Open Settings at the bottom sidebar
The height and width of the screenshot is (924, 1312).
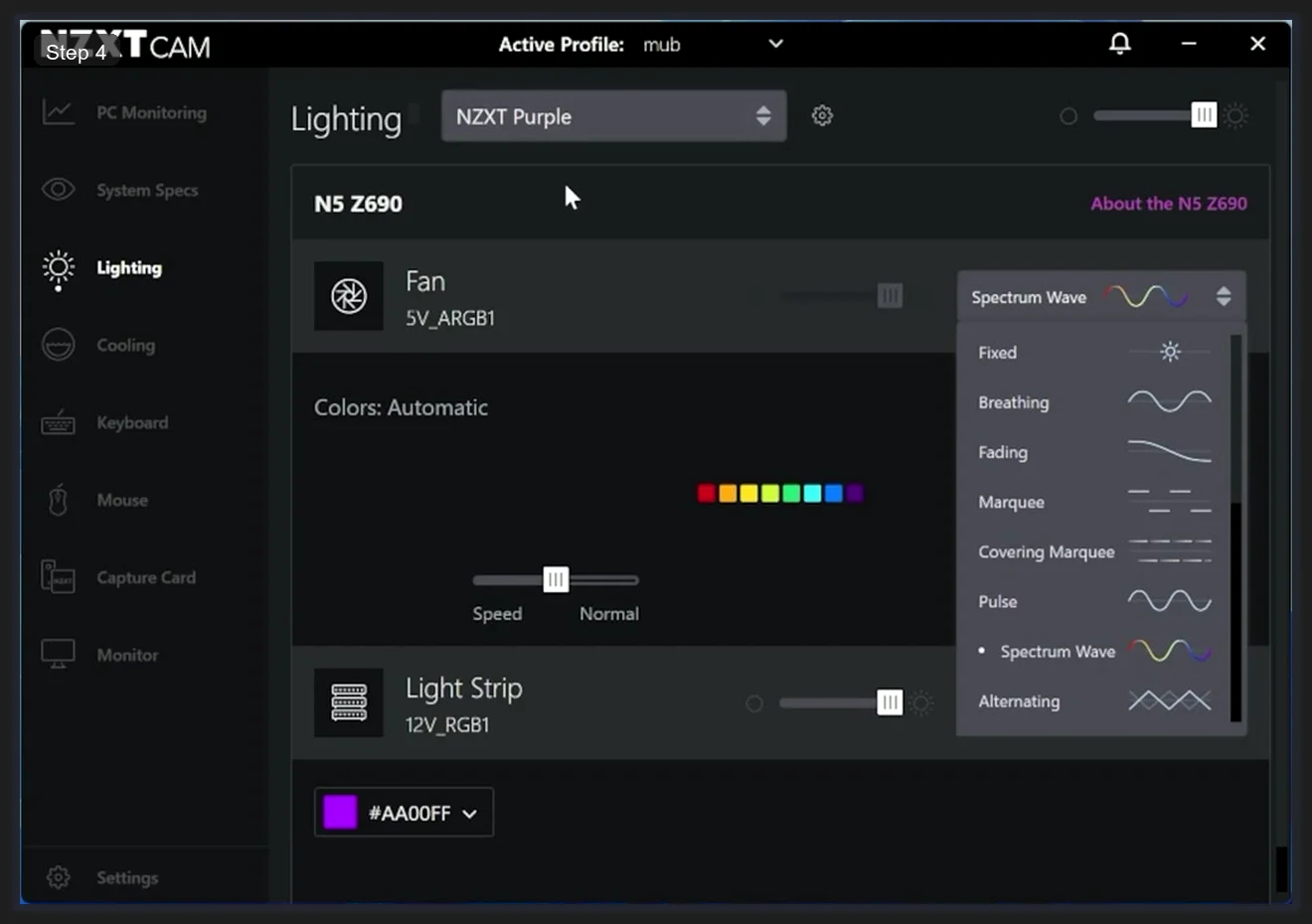127,877
